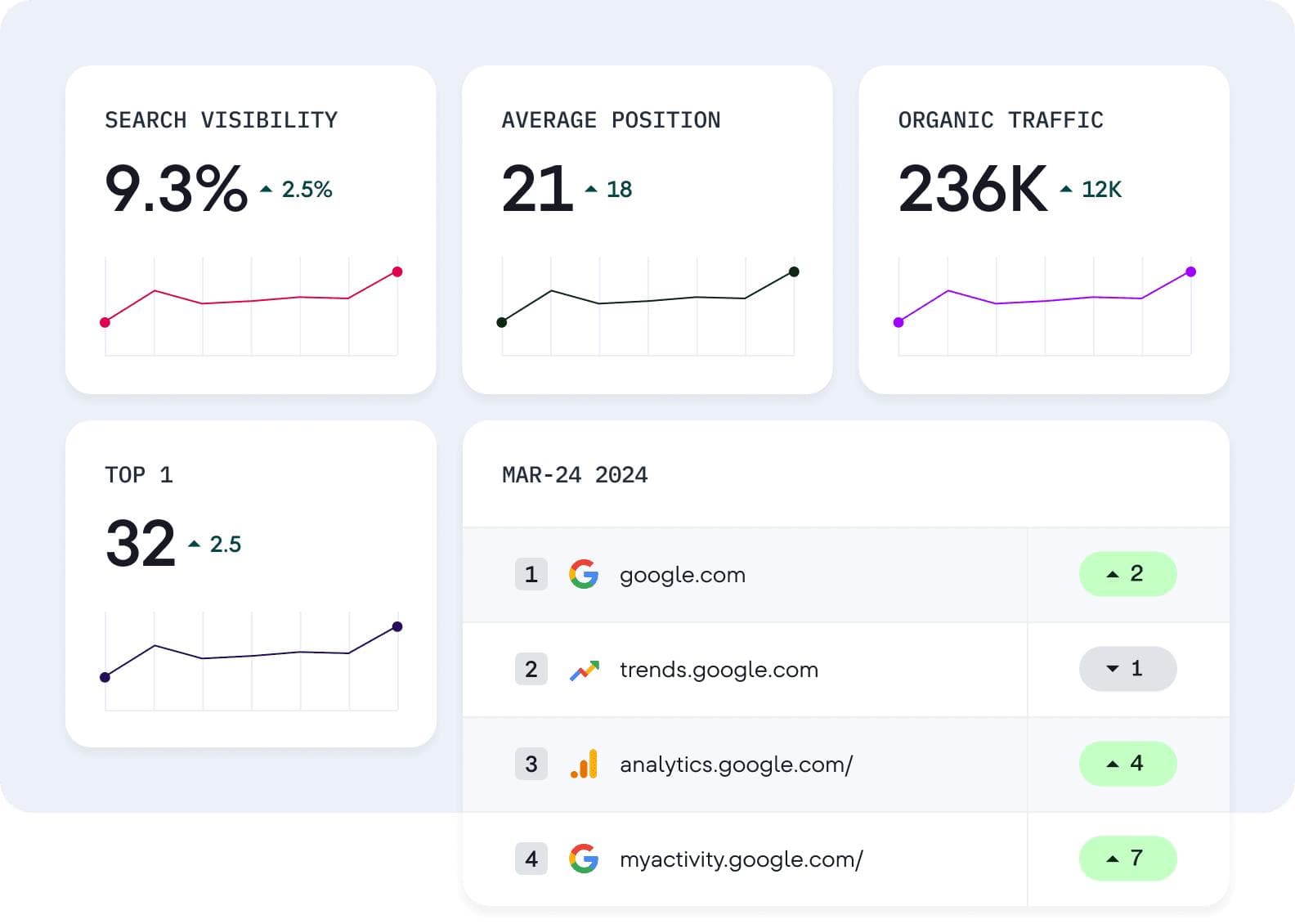The width and height of the screenshot is (1295, 924).
Task: Open the analytics.google.com/ link
Action: pyautogui.click(x=736, y=765)
